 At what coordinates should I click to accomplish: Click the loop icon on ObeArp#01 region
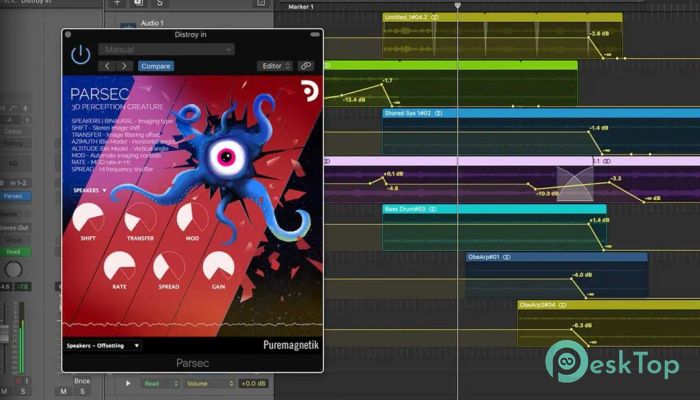click(507, 257)
